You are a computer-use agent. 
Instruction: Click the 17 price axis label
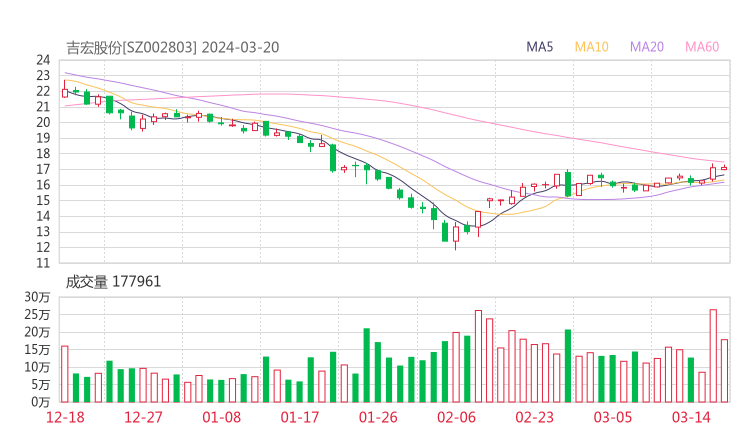point(43,169)
